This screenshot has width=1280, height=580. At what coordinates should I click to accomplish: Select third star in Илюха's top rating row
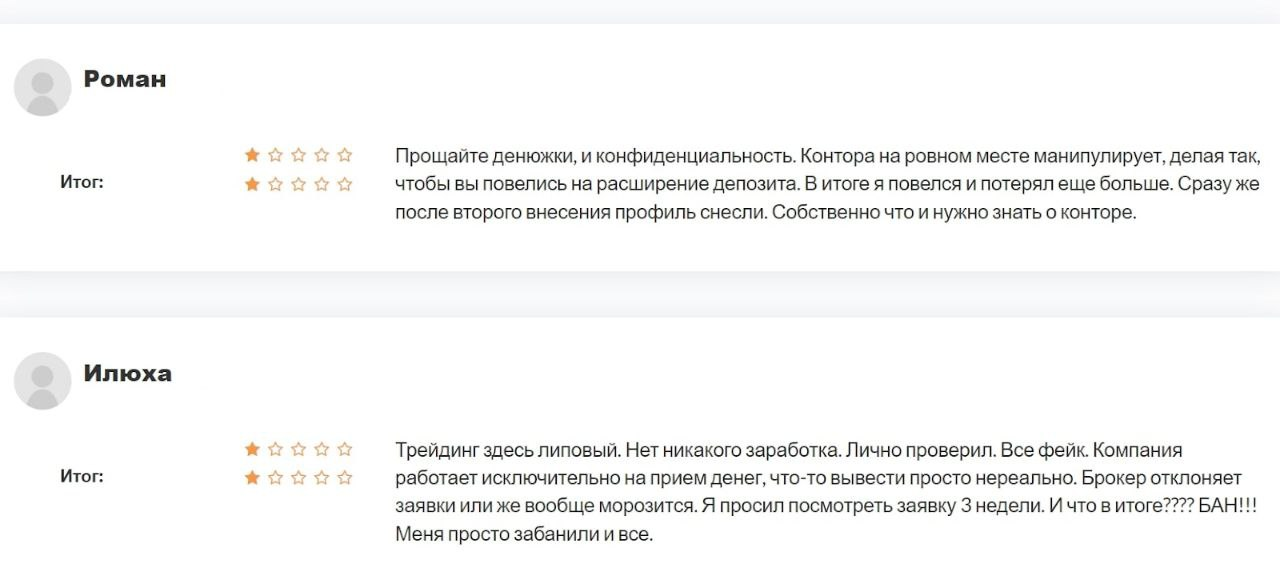click(x=298, y=449)
